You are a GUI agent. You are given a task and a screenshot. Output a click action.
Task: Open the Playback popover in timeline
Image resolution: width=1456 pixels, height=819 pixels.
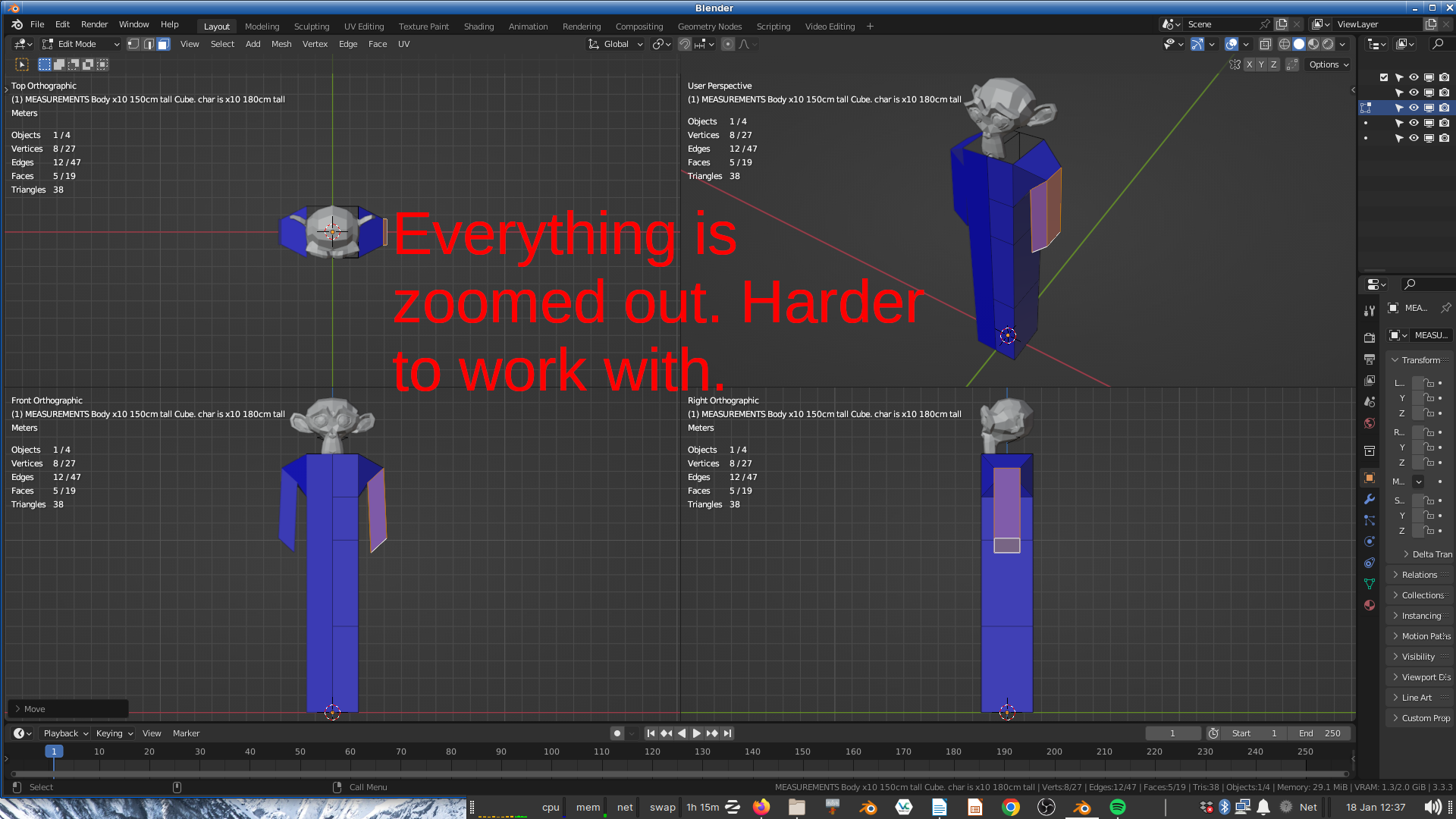click(65, 733)
